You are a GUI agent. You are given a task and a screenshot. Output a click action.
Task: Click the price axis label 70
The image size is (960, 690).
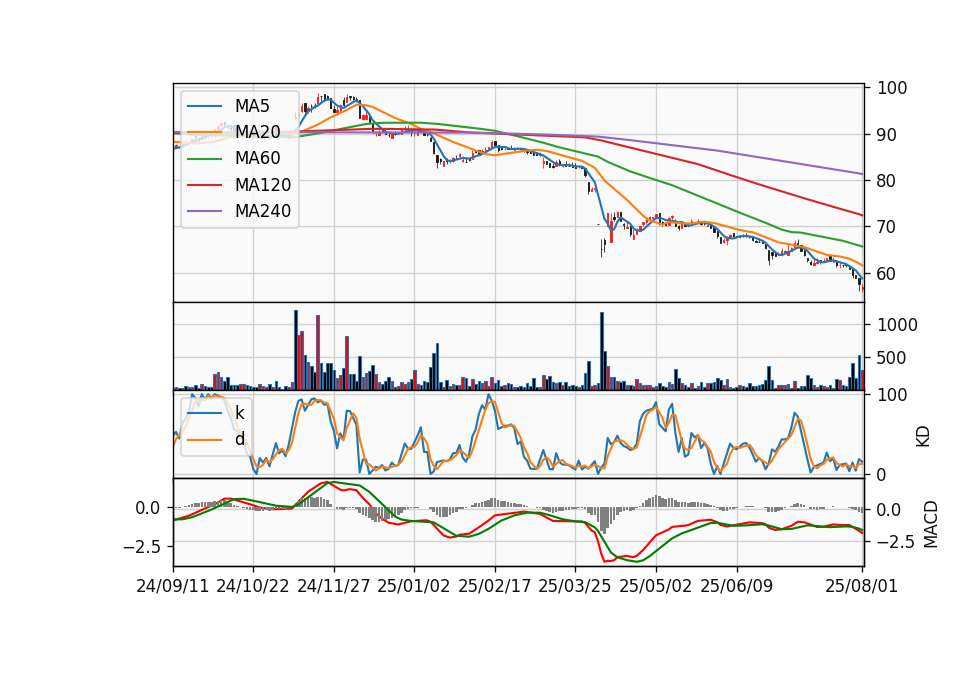pos(887,227)
